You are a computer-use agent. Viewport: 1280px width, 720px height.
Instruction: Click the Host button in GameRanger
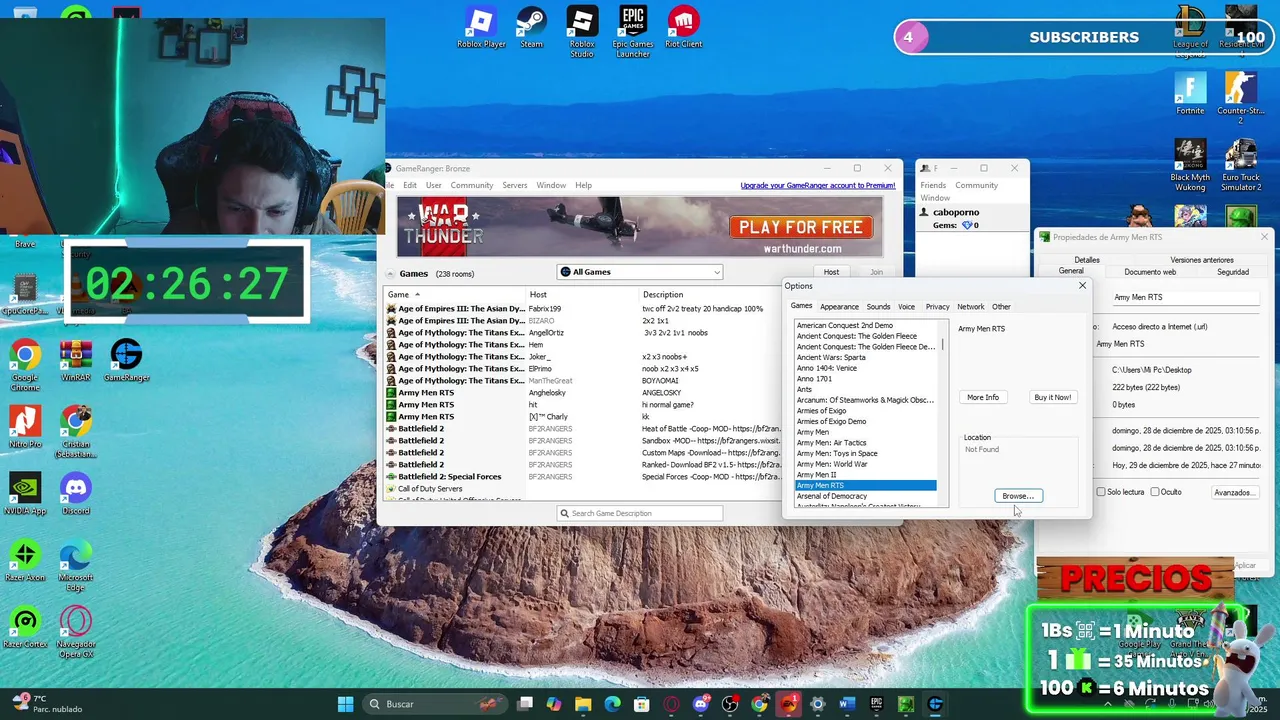coord(831,272)
